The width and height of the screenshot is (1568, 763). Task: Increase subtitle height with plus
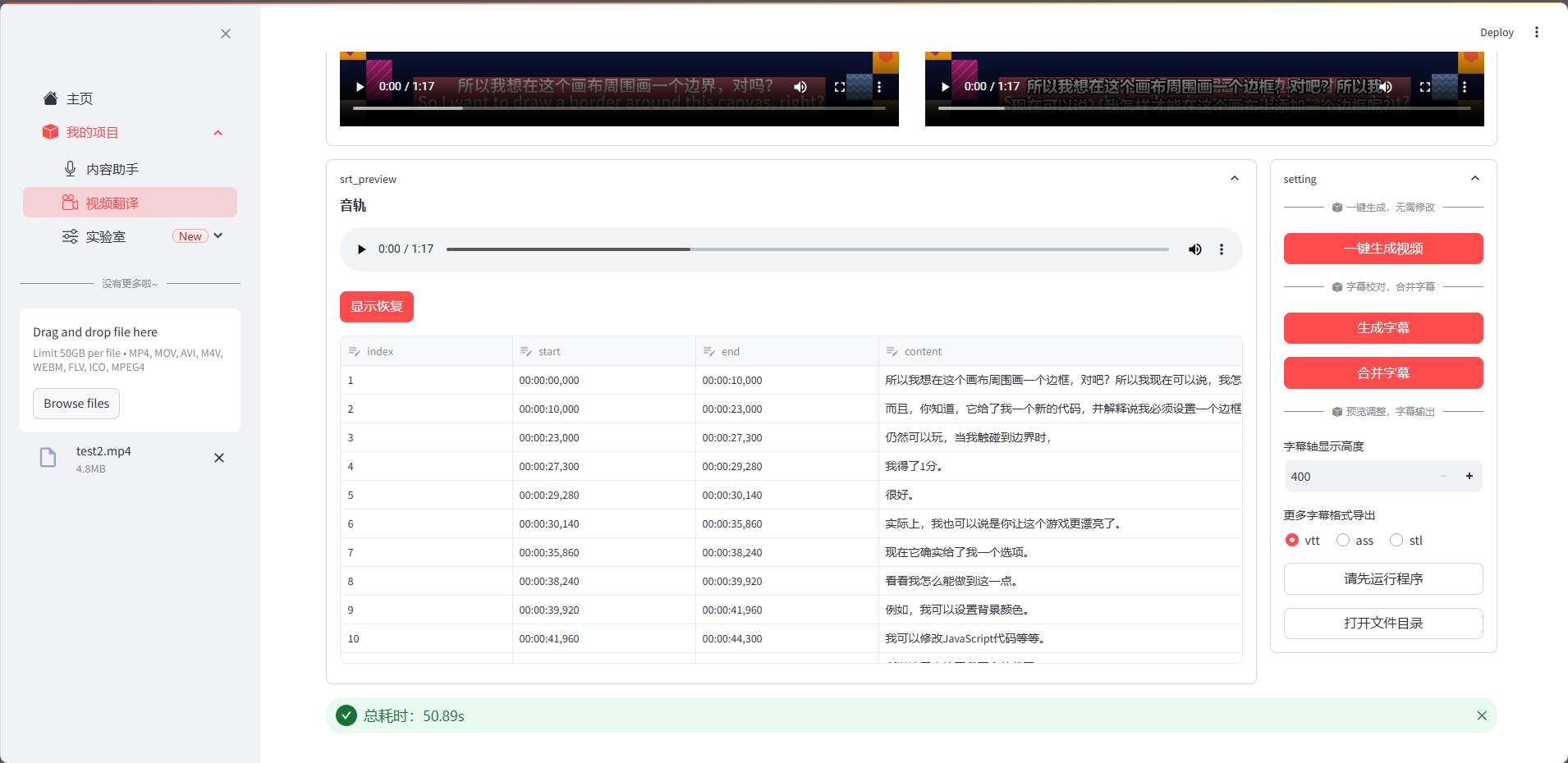(1469, 477)
